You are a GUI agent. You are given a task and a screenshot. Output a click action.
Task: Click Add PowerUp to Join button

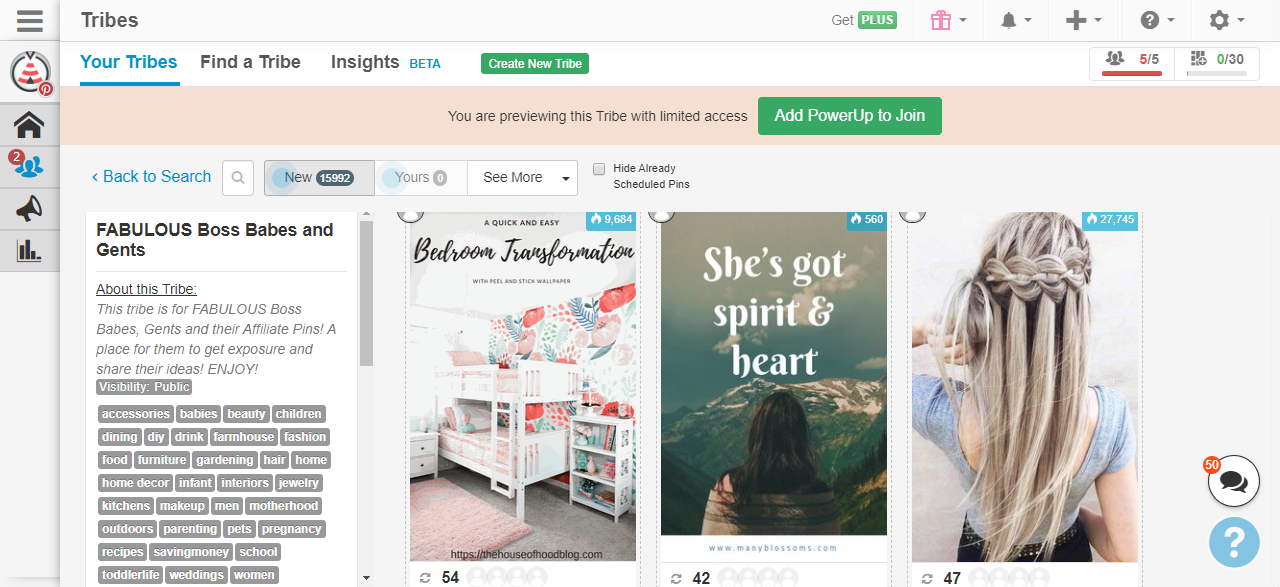[x=849, y=116]
